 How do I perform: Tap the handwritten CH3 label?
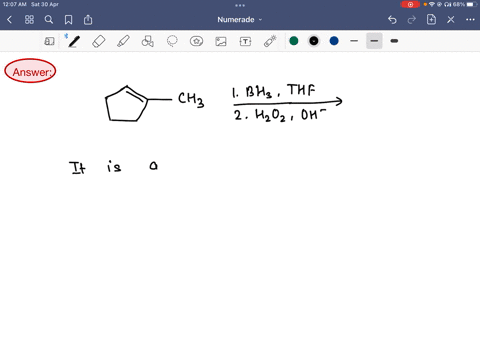coord(191,100)
